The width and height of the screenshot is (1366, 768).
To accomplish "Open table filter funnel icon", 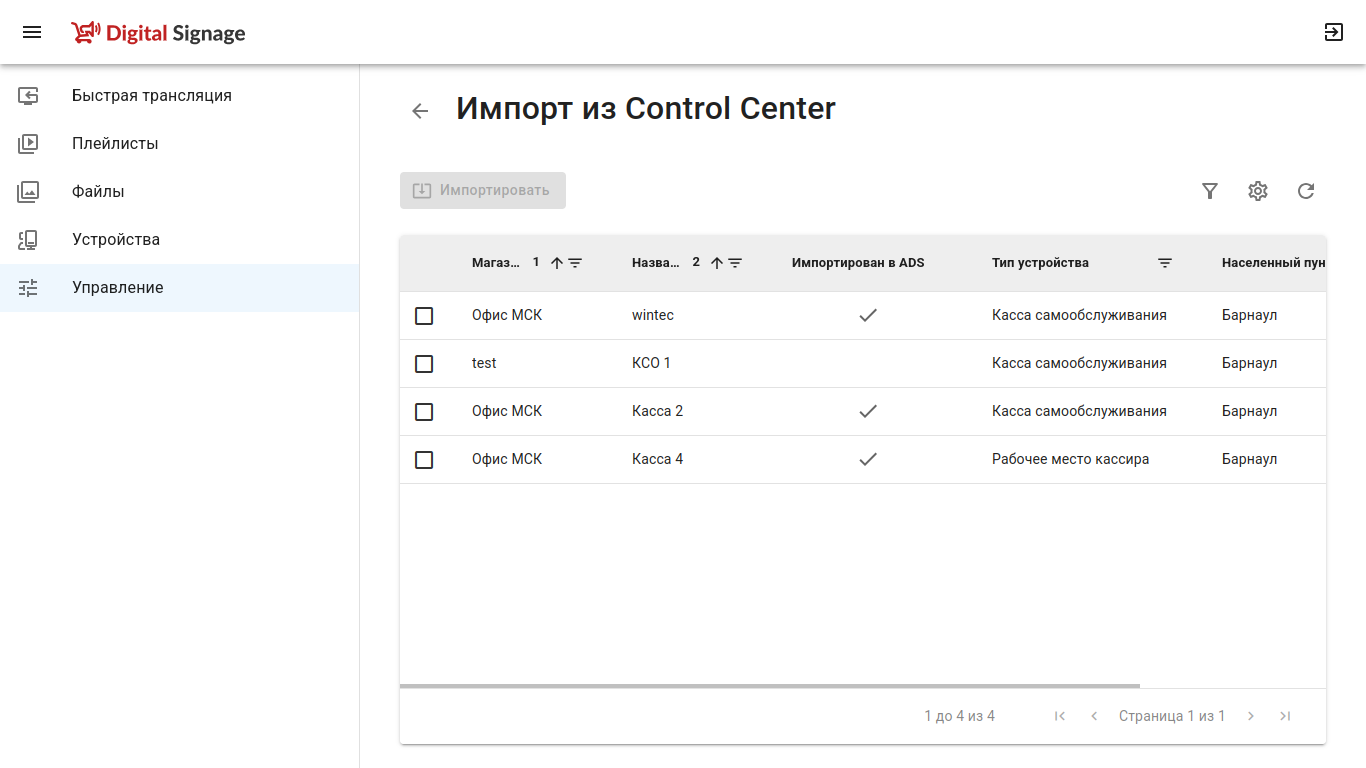I will pyautogui.click(x=1210, y=191).
